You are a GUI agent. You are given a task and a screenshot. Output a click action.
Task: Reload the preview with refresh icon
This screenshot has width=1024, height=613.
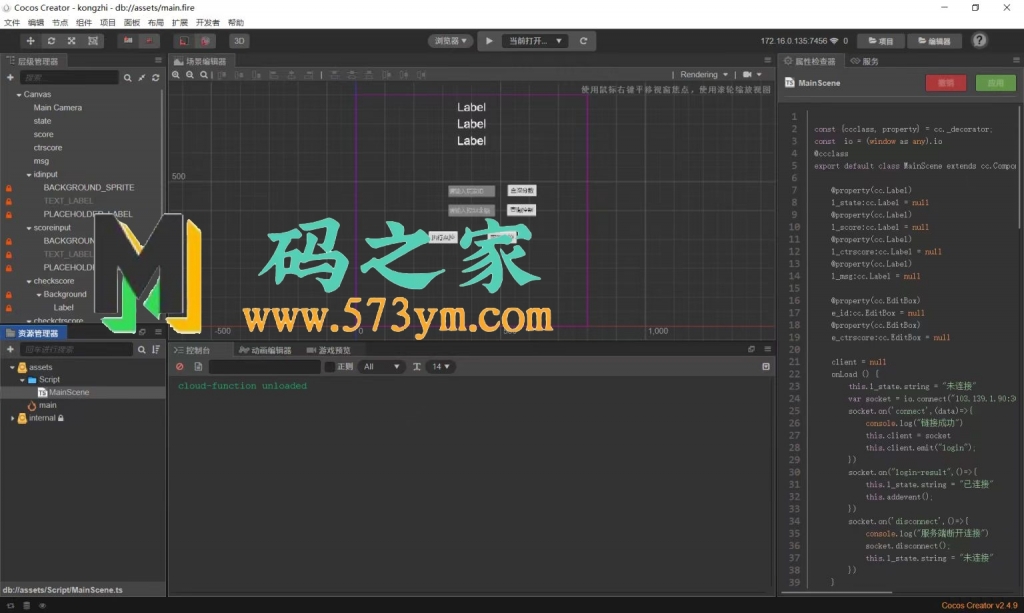[583, 40]
